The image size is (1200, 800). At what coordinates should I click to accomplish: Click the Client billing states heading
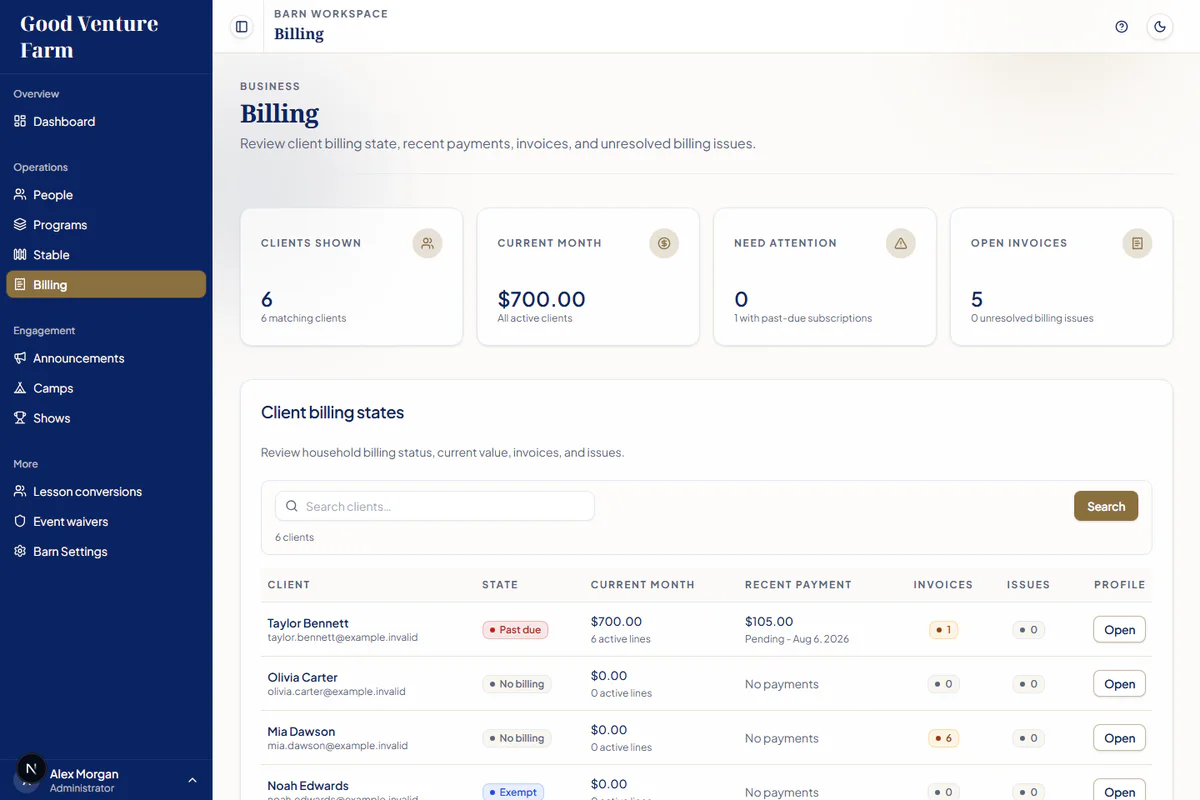(332, 413)
